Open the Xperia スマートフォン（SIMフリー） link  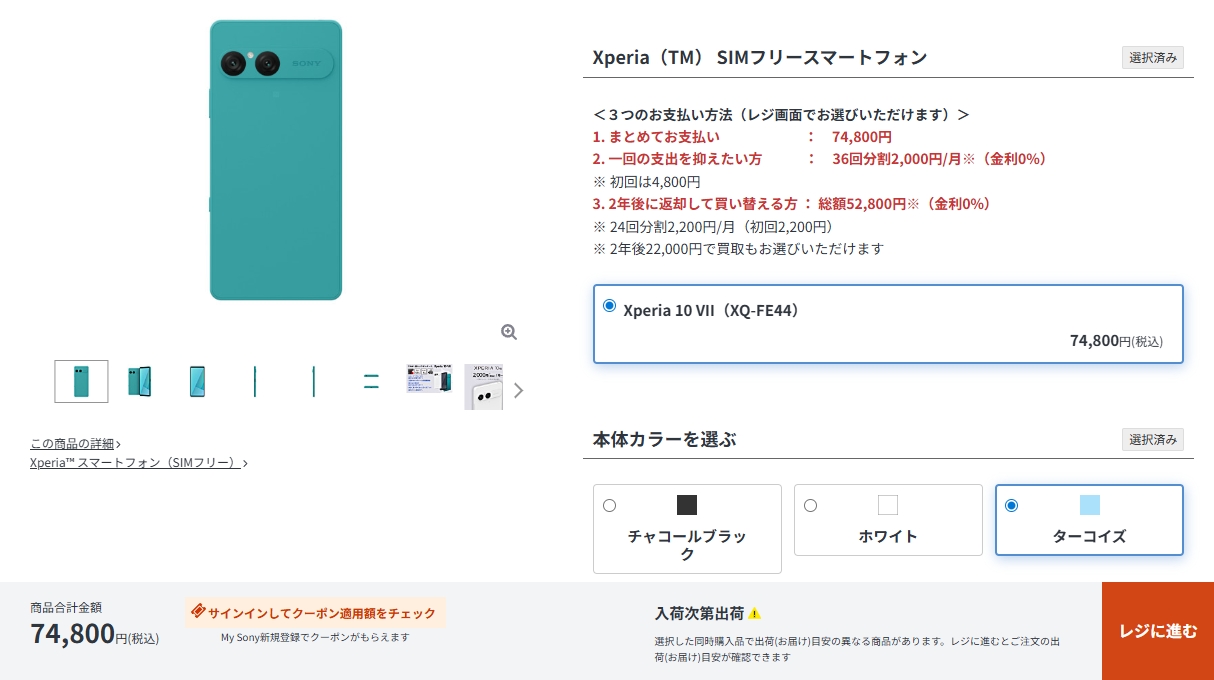tap(138, 463)
